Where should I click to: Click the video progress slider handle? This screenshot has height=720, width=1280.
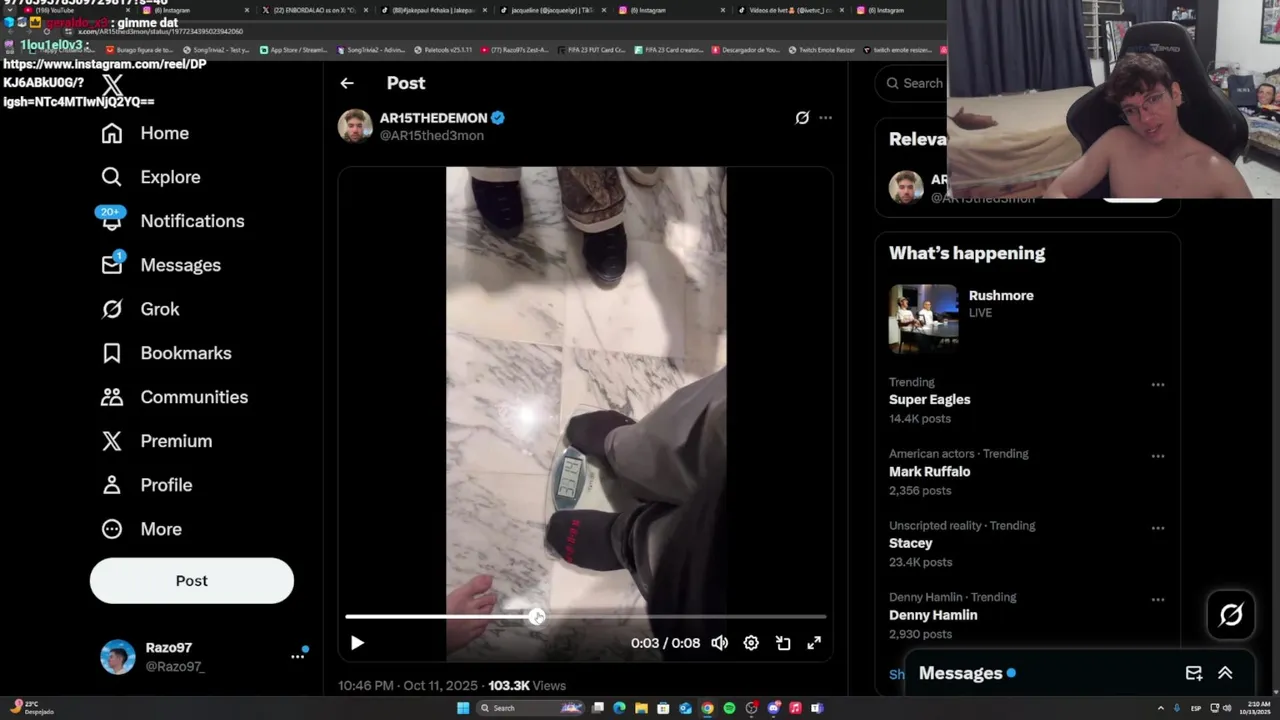pos(537,617)
